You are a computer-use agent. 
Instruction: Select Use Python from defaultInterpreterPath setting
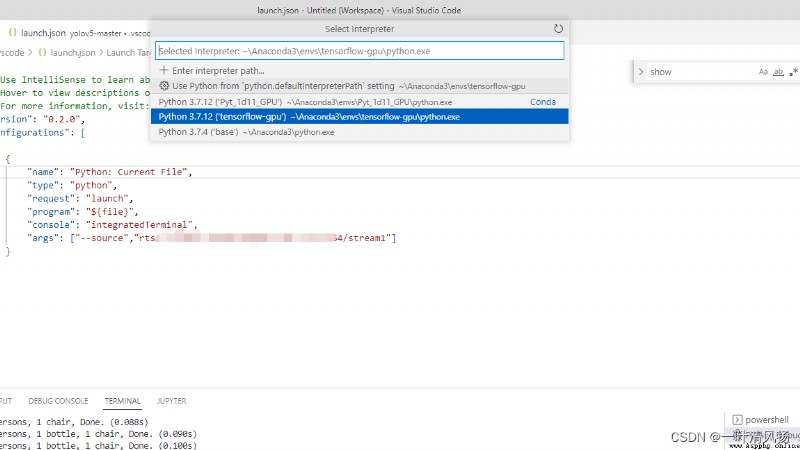360,86
